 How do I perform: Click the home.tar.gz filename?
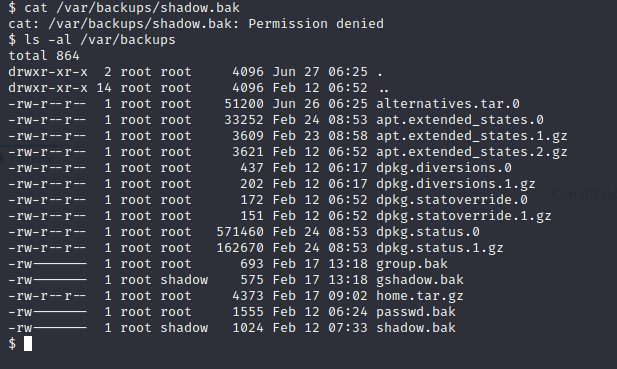point(420,296)
